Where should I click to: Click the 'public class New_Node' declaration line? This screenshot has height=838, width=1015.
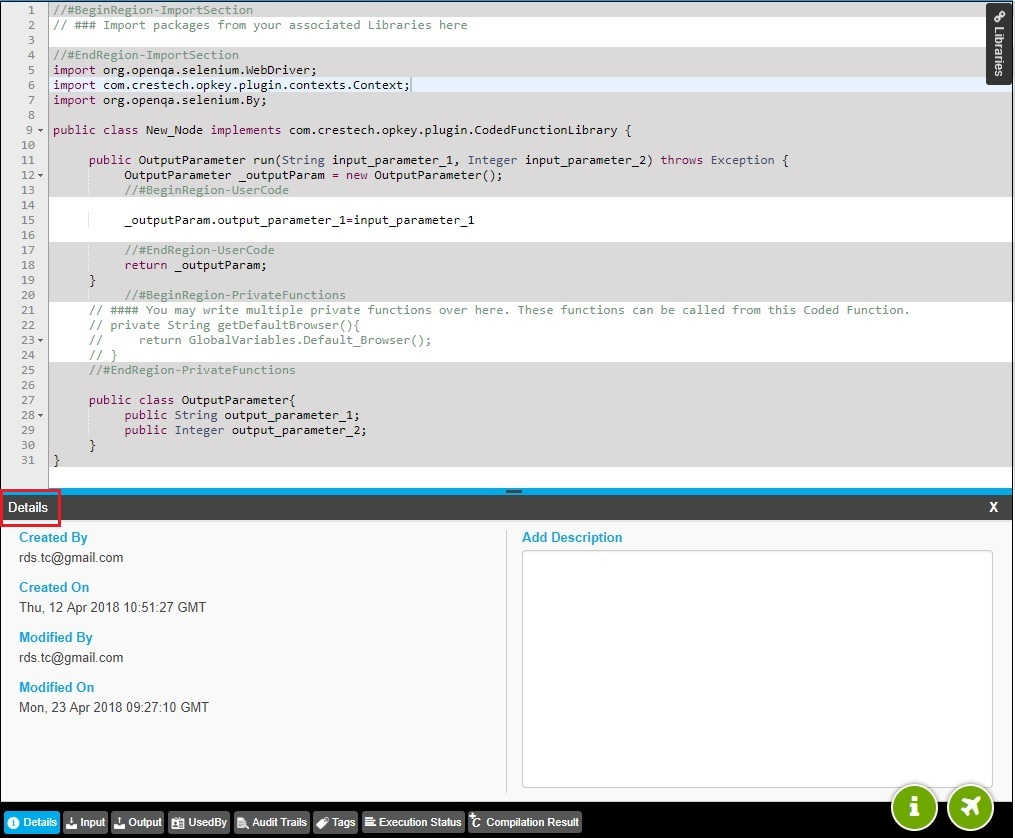click(342, 130)
